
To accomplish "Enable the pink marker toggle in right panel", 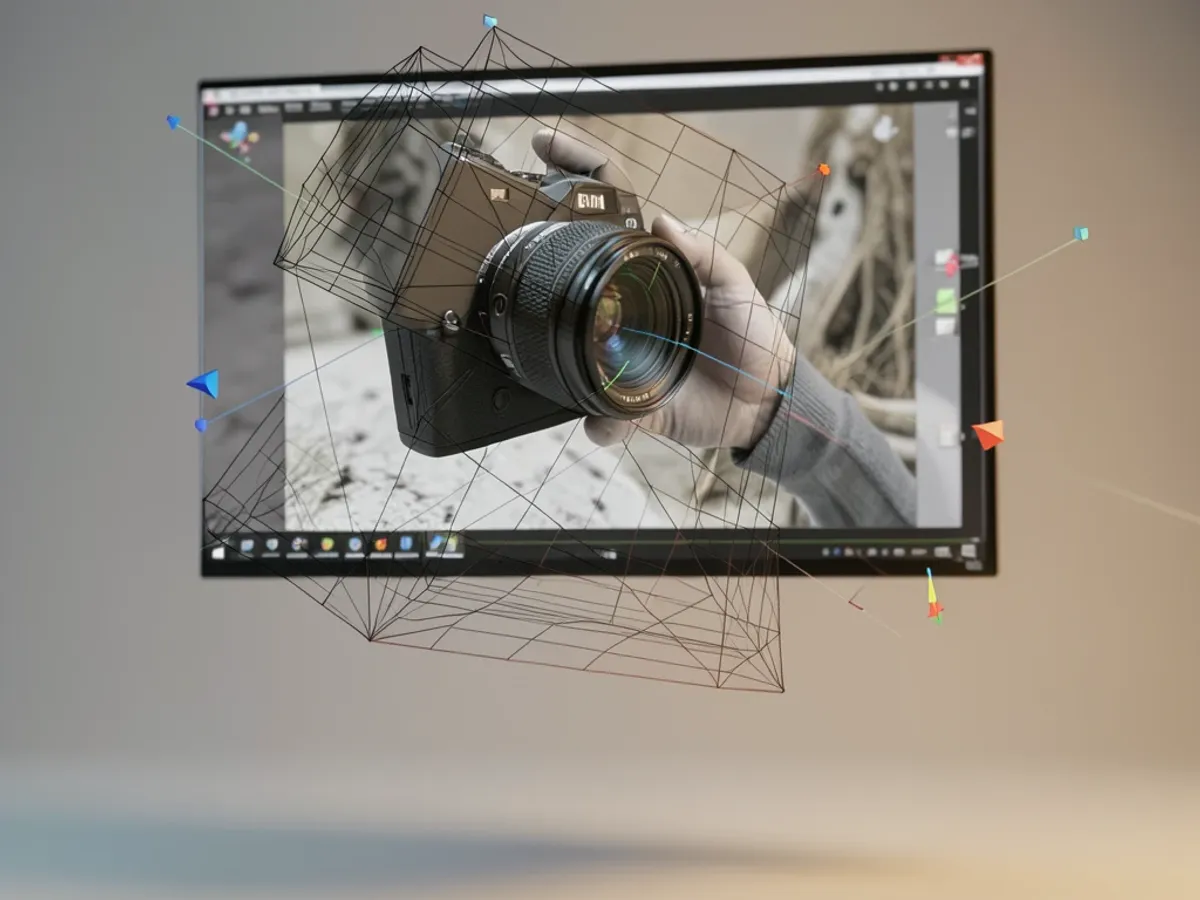I will point(950,268).
